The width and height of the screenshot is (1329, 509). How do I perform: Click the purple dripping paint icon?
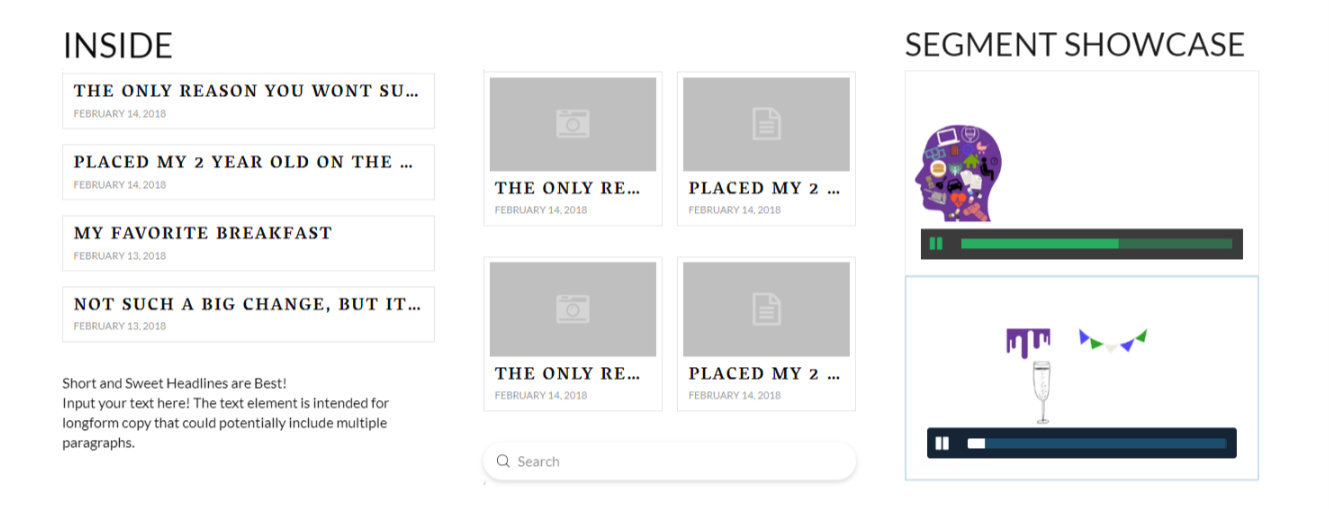[x=1027, y=340]
